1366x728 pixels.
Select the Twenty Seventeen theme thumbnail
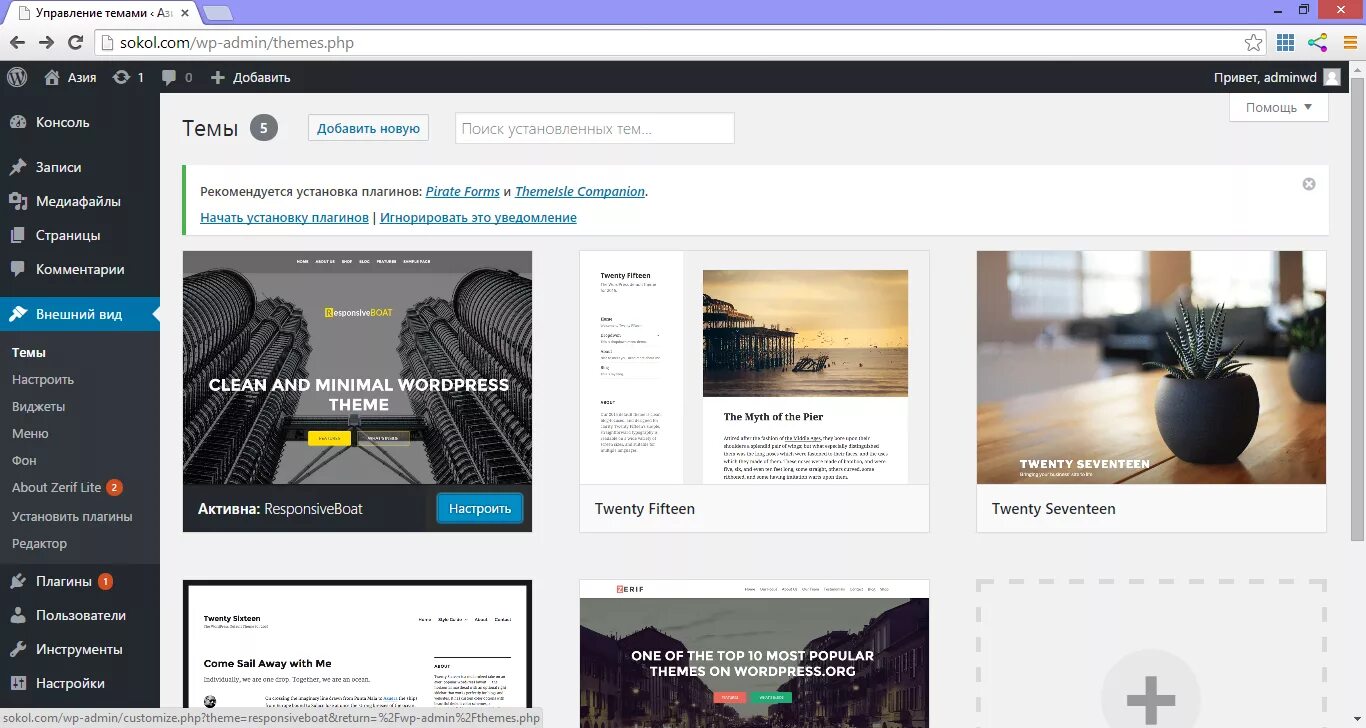[x=1152, y=368]
